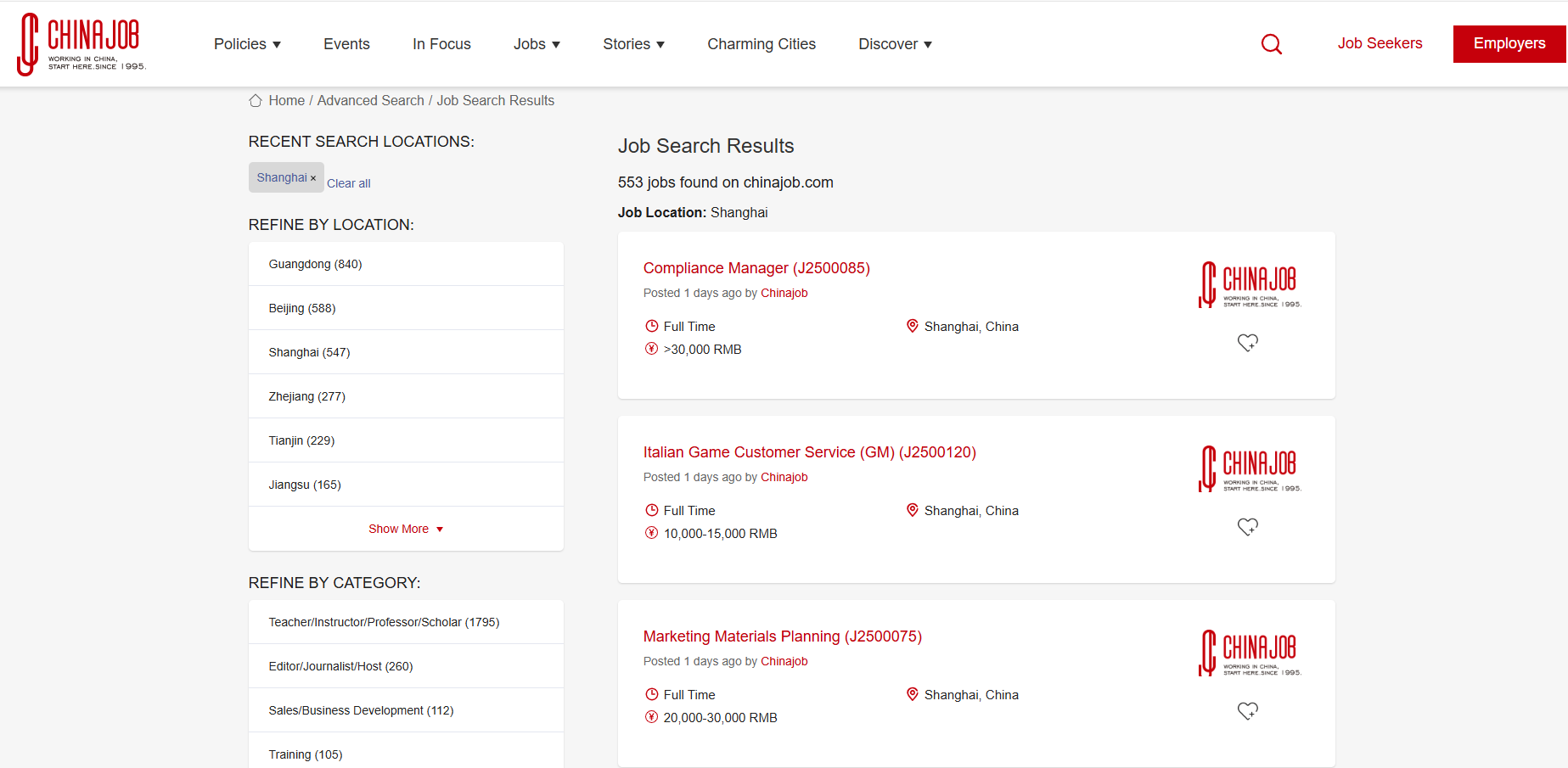Select Teacher/Instructor/Professor/Scholar (1795) category
Viewport: 1568px width, 768px height.
pyautogui.click(x=406, y=622)
